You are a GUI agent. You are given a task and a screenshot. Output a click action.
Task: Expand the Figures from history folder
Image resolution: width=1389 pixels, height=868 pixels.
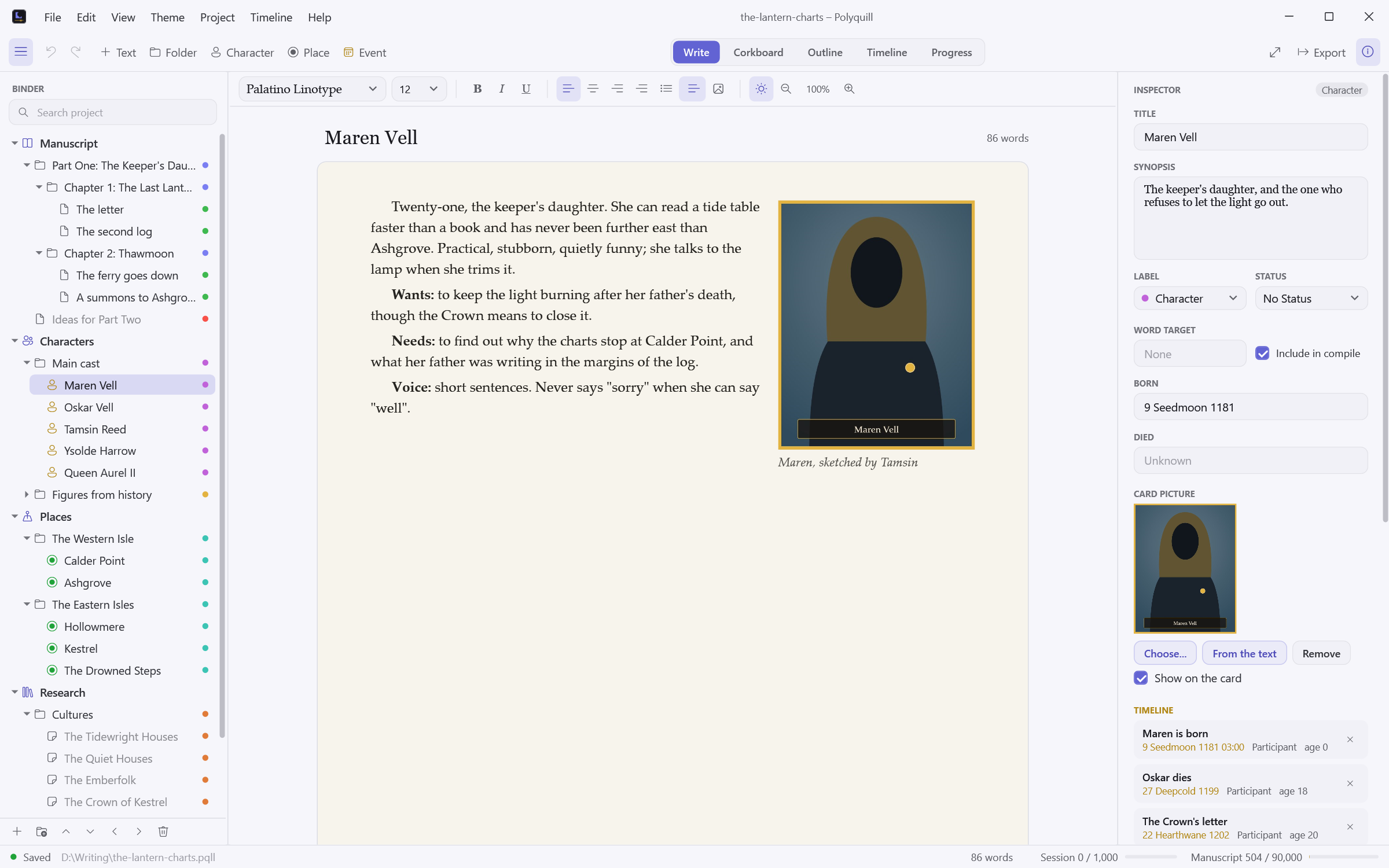(x=27, y=495)
